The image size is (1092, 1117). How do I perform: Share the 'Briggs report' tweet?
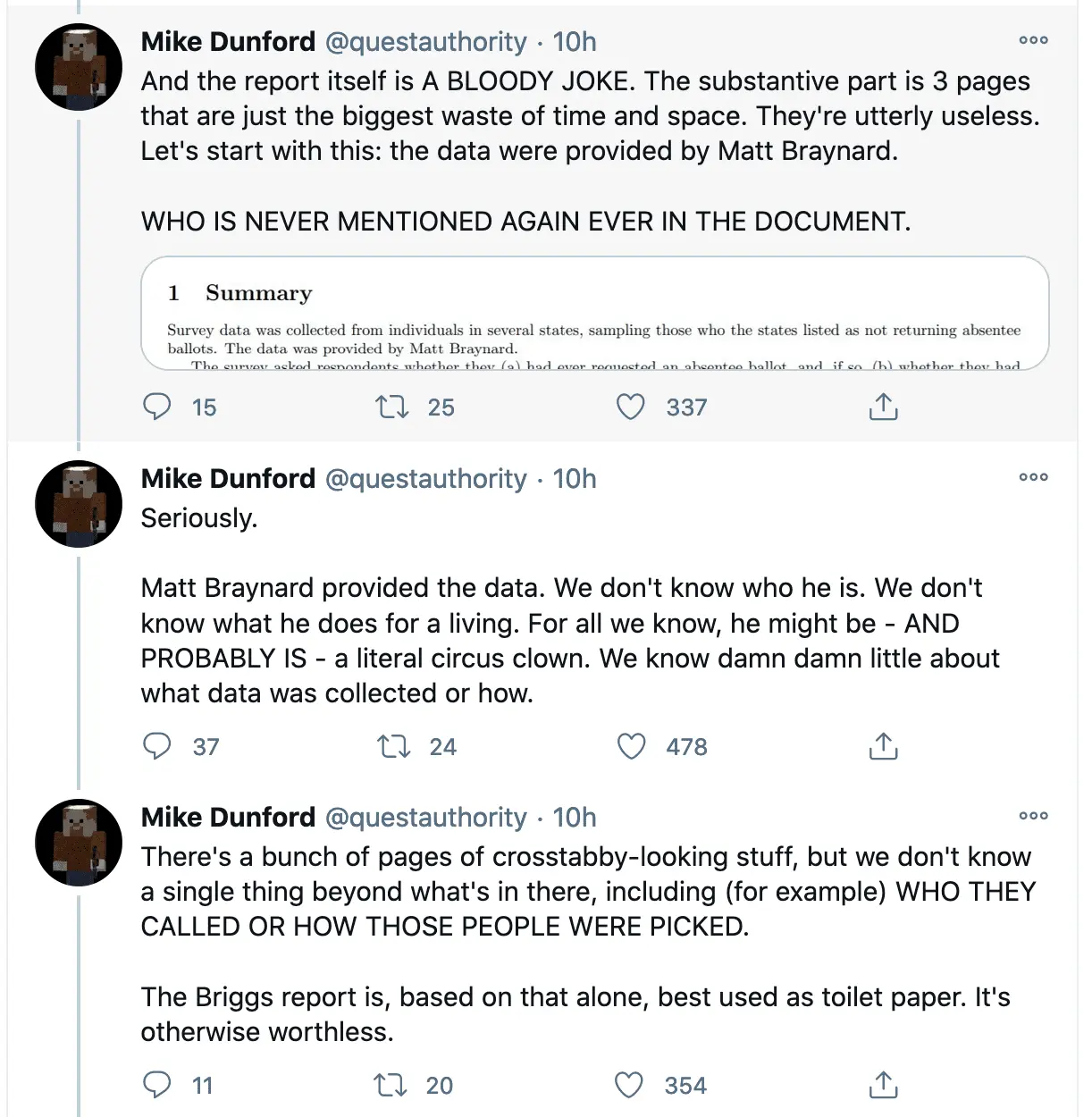[x=883, y=1085]
